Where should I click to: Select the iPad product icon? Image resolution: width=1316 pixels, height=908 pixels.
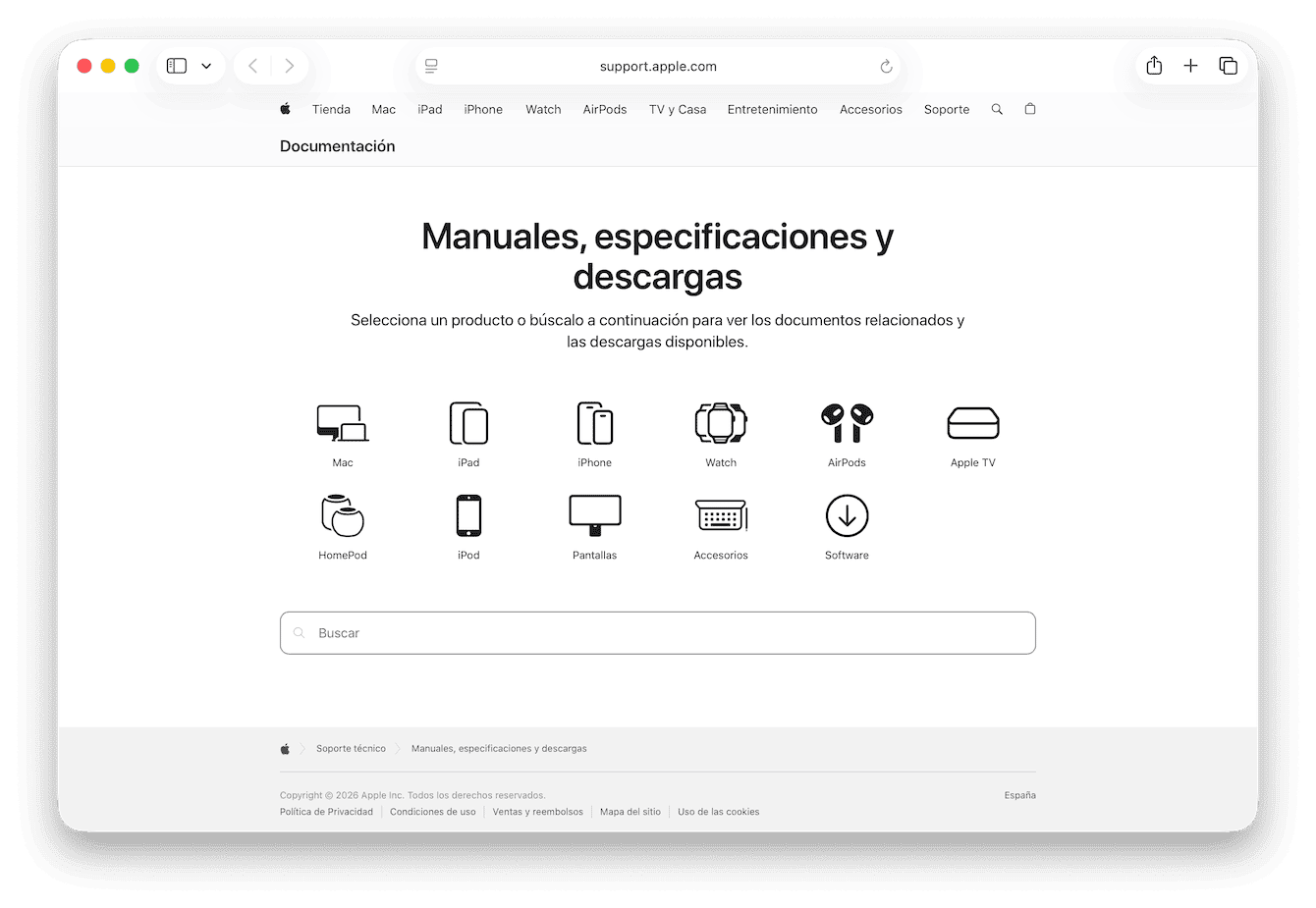468,423
